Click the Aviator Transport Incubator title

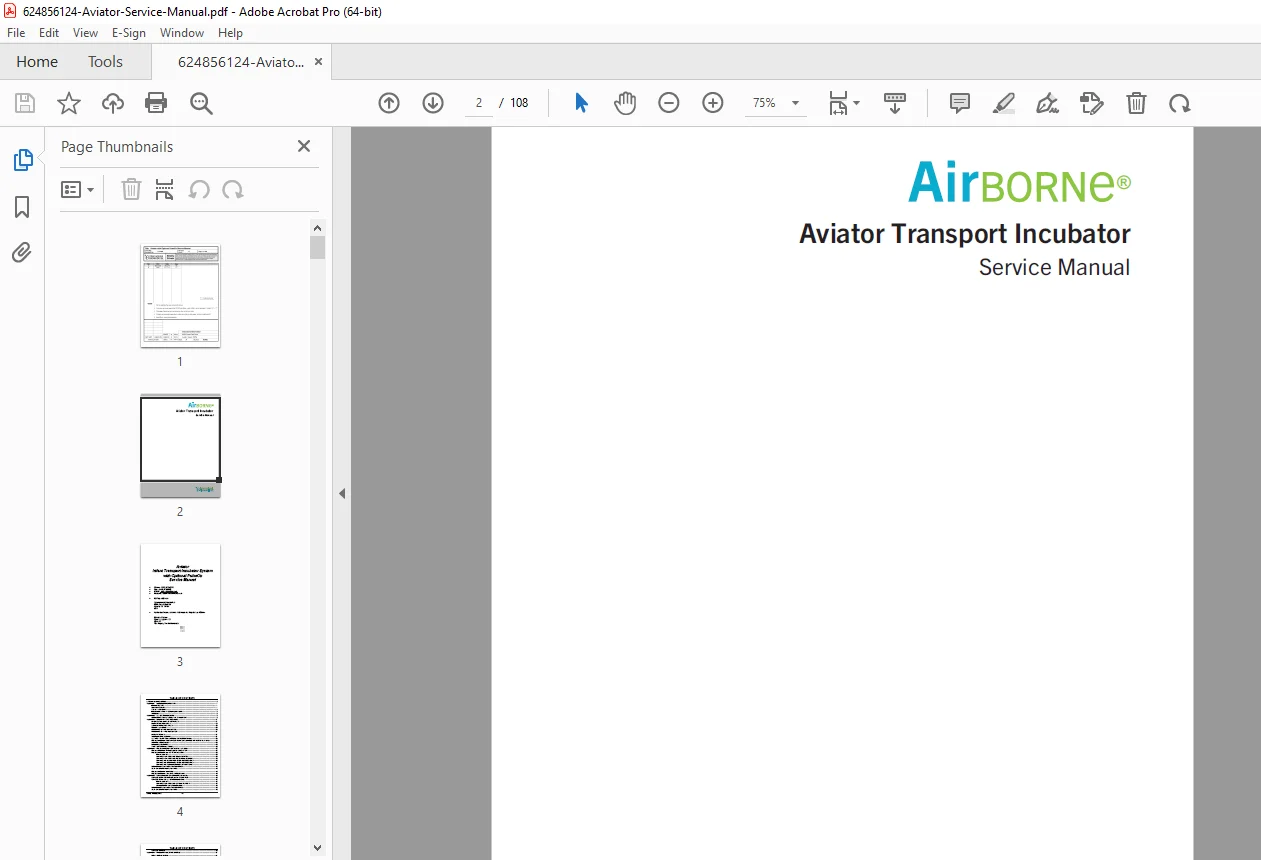(x=965, y=234)
